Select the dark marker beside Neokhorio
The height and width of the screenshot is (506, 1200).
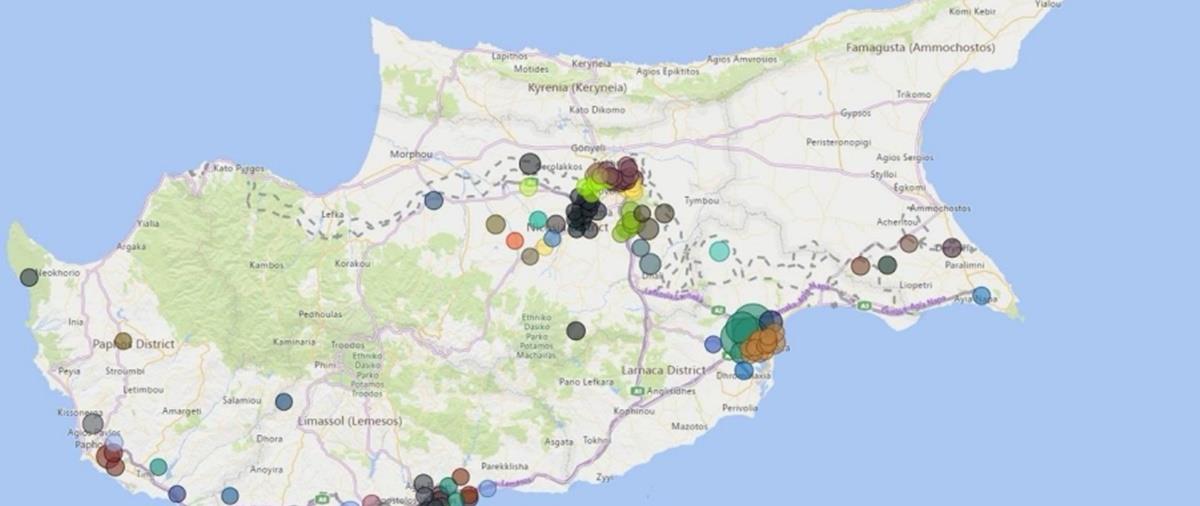click(x=29, y=277)
